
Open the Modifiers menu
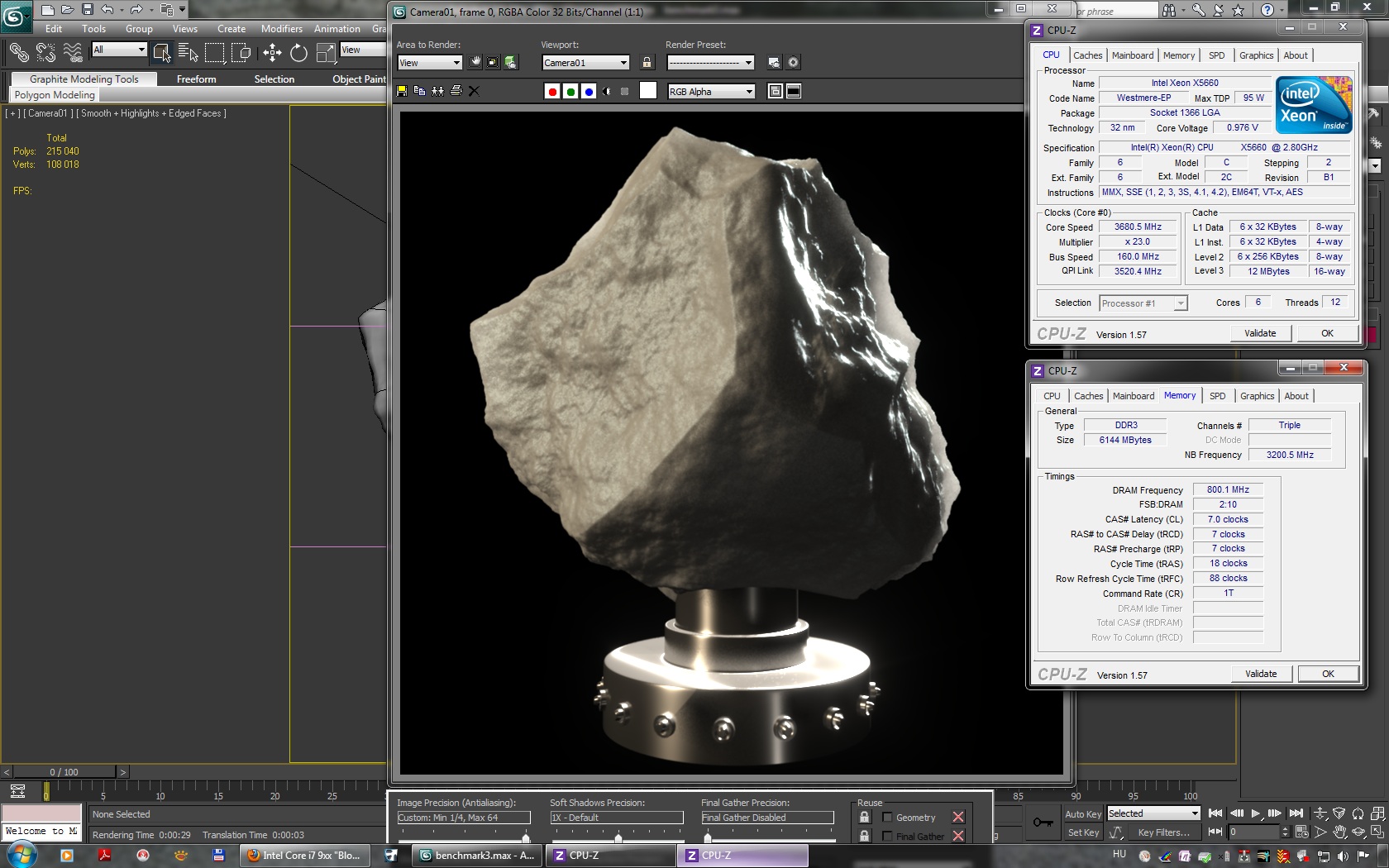click(x=282, y=29)
